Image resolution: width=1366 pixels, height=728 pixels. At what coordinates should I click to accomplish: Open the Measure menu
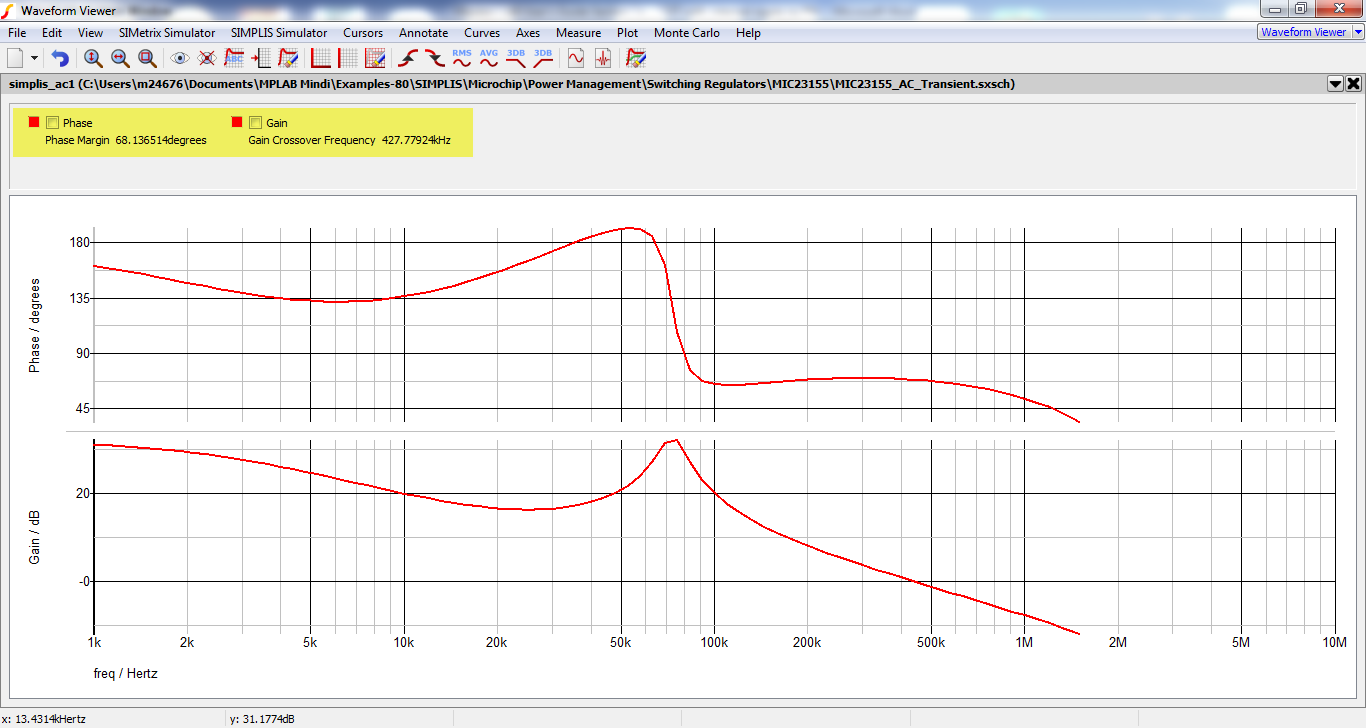point(579,33)
